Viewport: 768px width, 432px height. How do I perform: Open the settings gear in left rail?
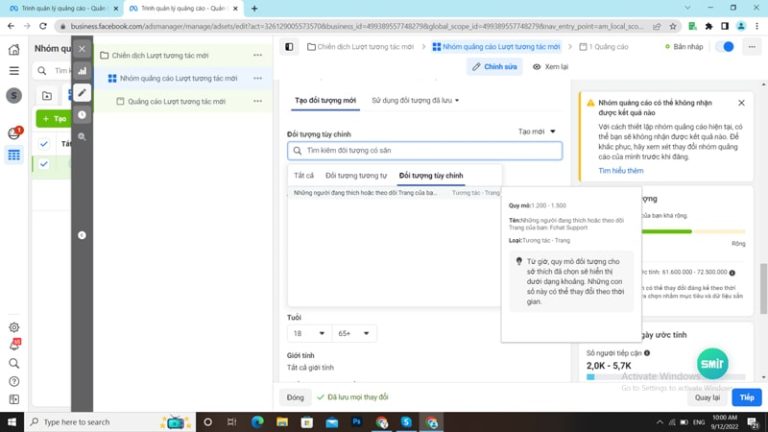click(14, 327)
